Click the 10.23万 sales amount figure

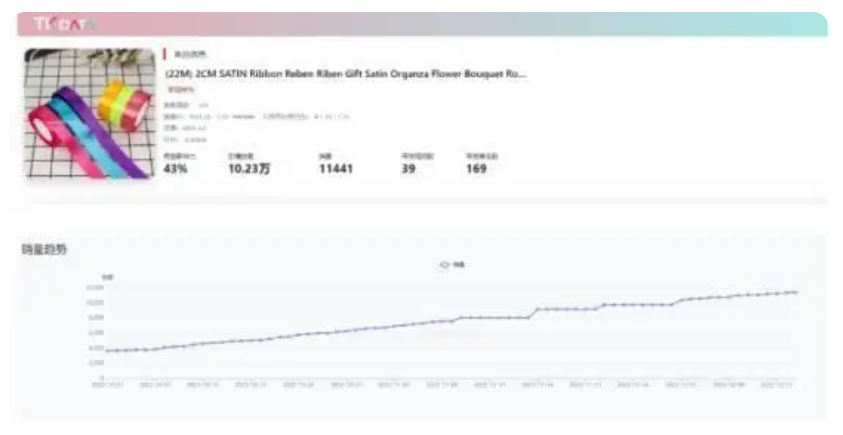click(x=249, y=169)
